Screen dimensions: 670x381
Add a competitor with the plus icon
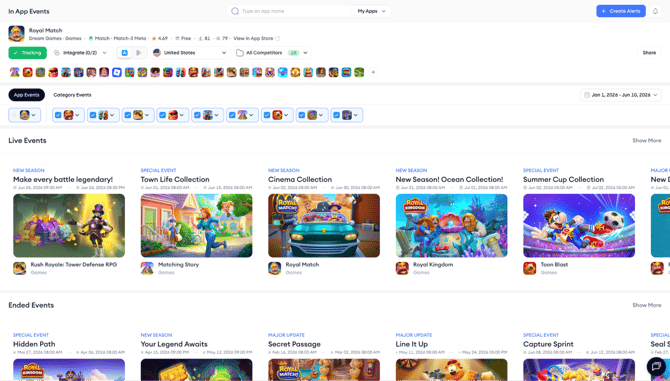click(x=373, y=72)
